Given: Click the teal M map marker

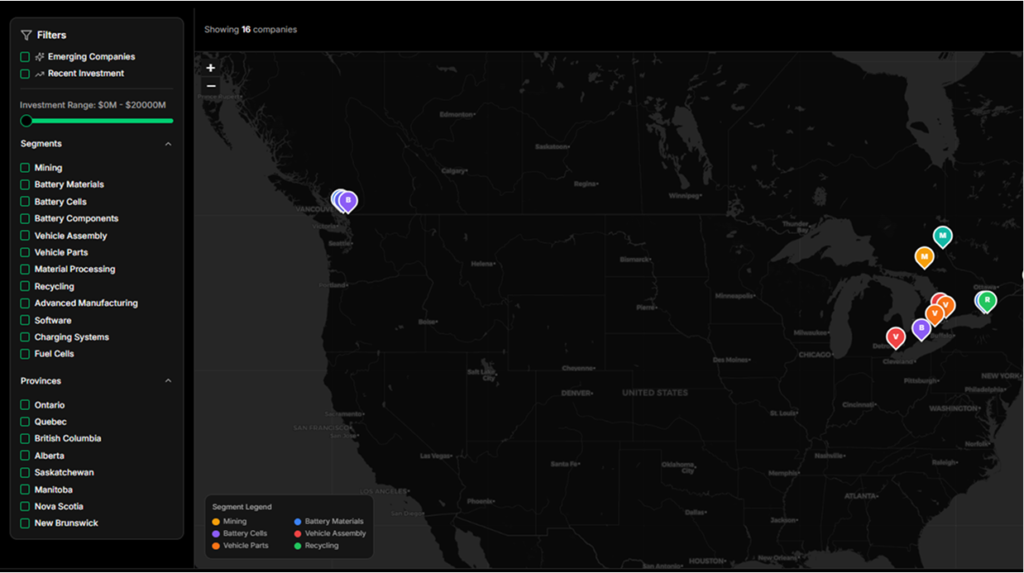Looking at the screenshot, I should 942,235.
